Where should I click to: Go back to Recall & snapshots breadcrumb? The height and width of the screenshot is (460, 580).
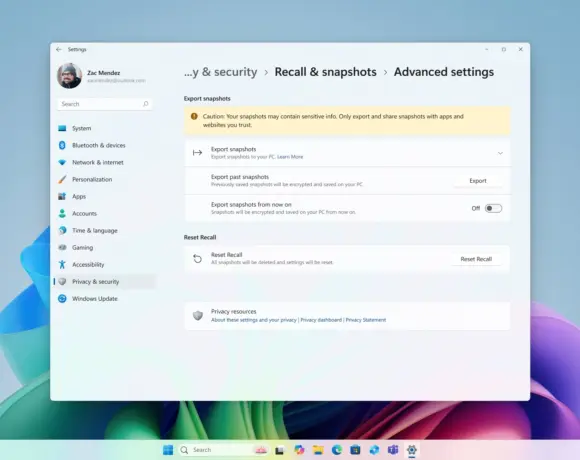[x=326, y=72]
